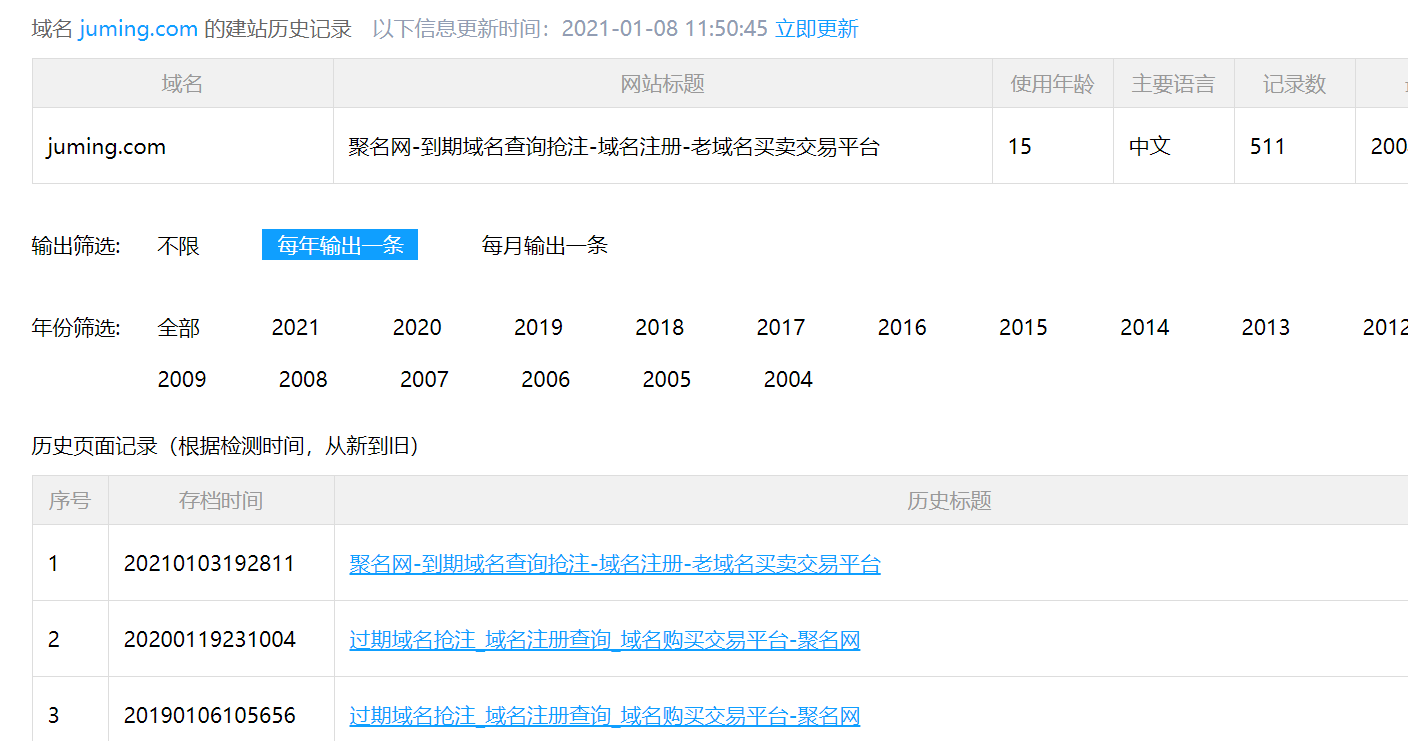Filter history records by year 2021
The width and height of the screenshot is (1408, 741).
295,328
